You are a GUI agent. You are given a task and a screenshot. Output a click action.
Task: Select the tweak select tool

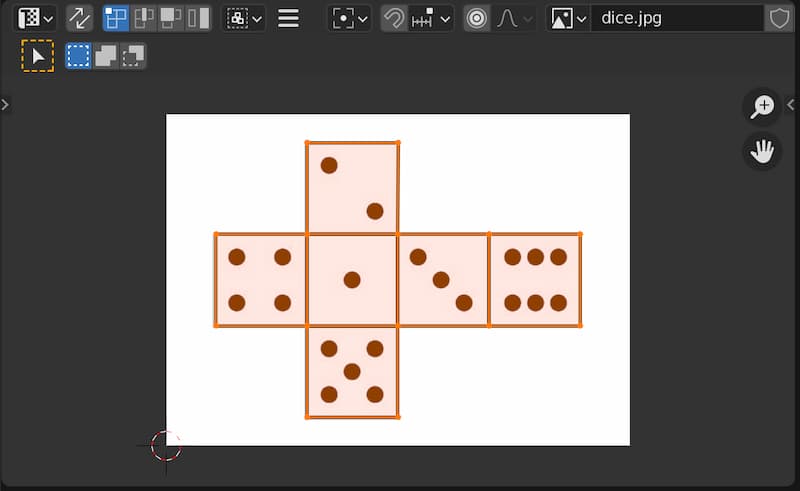pyautogui.click(x=38, y=56)
